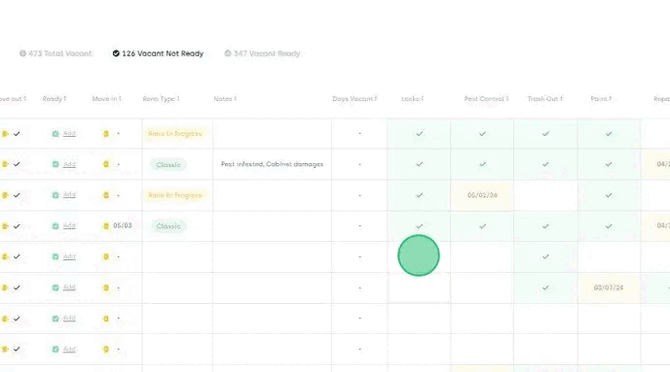This screenshot has width=670, height=372.
Task: Click the Classic tag in Pest infested row
Action: (168, 164)
